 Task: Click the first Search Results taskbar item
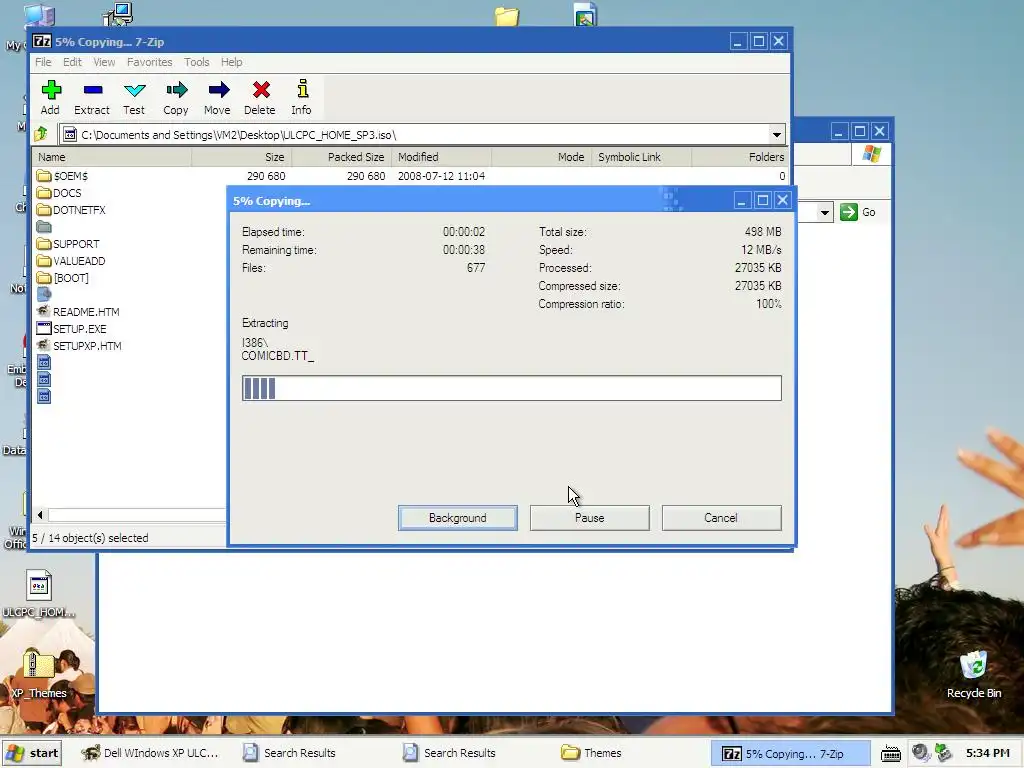(288, 753)
